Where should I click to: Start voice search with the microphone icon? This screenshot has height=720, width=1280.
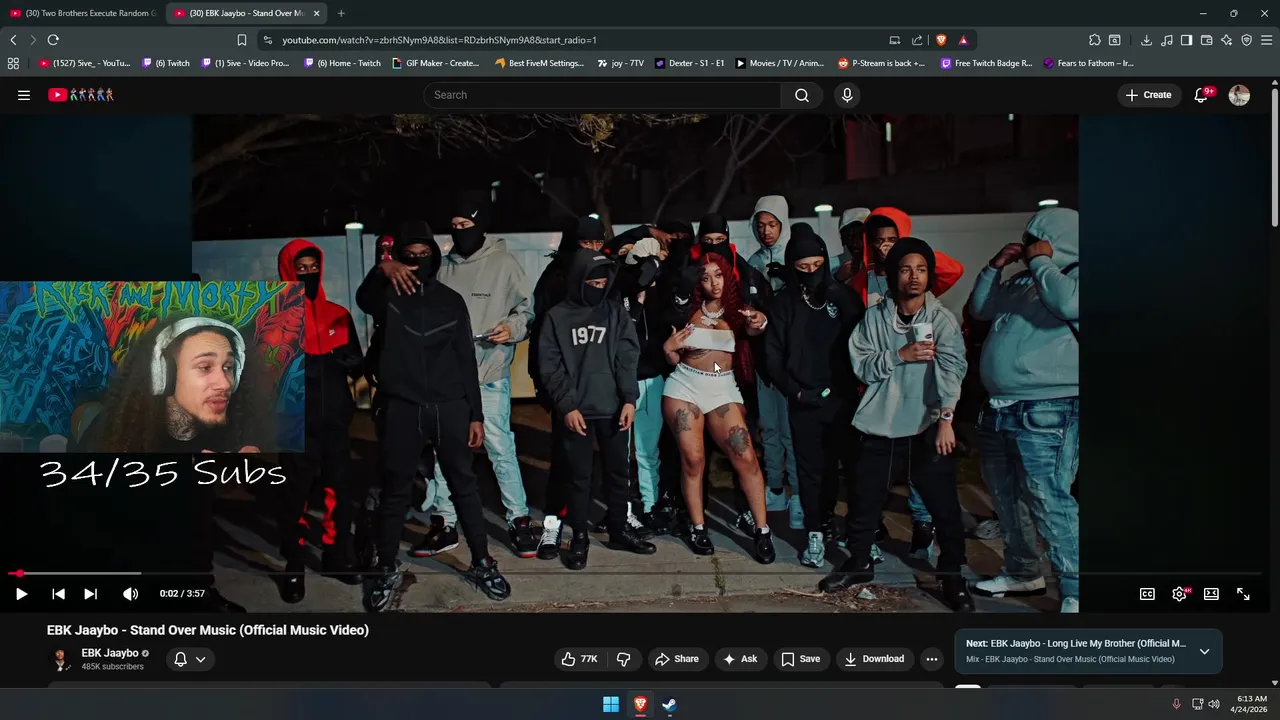847,95
